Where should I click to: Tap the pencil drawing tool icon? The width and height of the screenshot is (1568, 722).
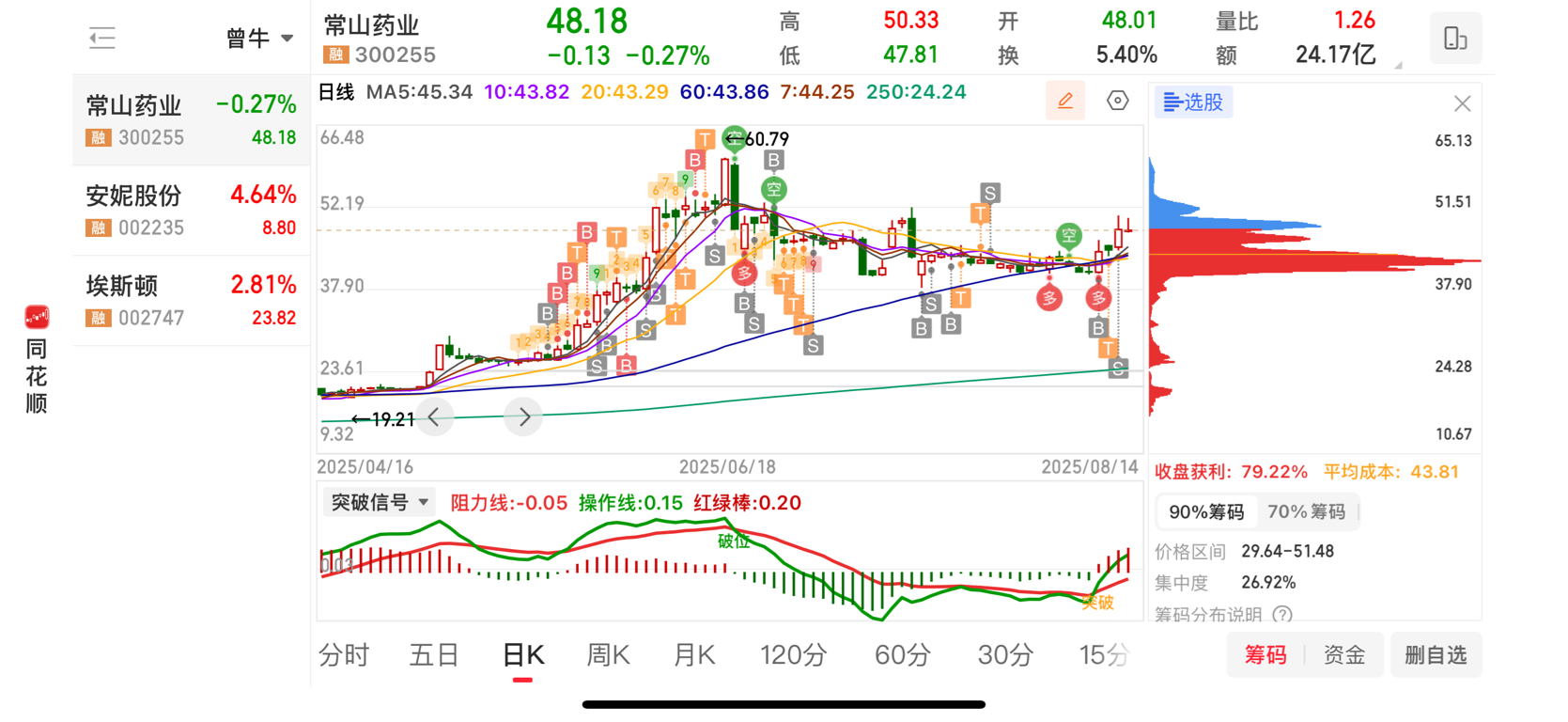point(1064,101)
